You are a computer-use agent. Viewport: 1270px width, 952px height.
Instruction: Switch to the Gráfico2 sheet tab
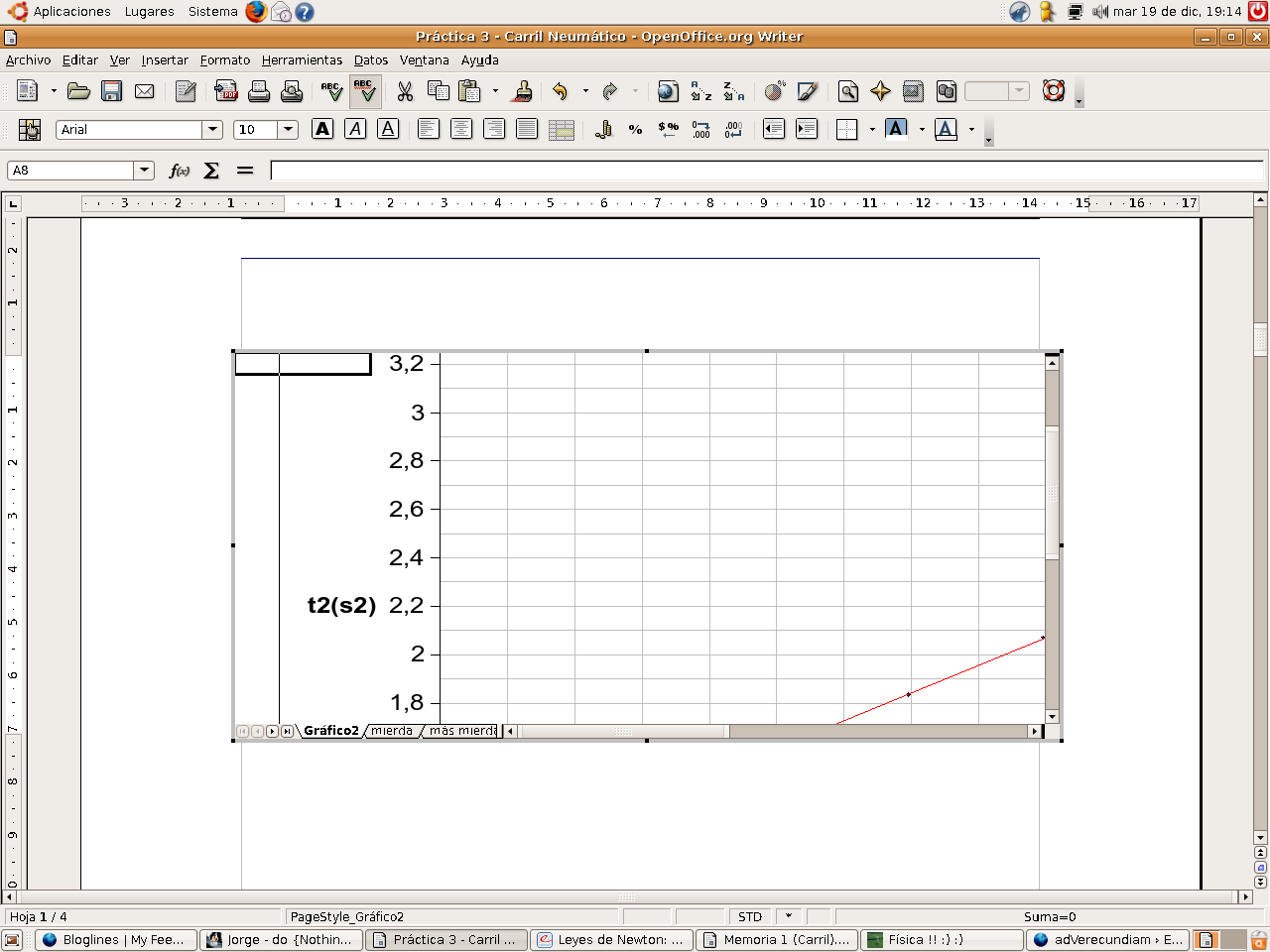click(331, 731)
